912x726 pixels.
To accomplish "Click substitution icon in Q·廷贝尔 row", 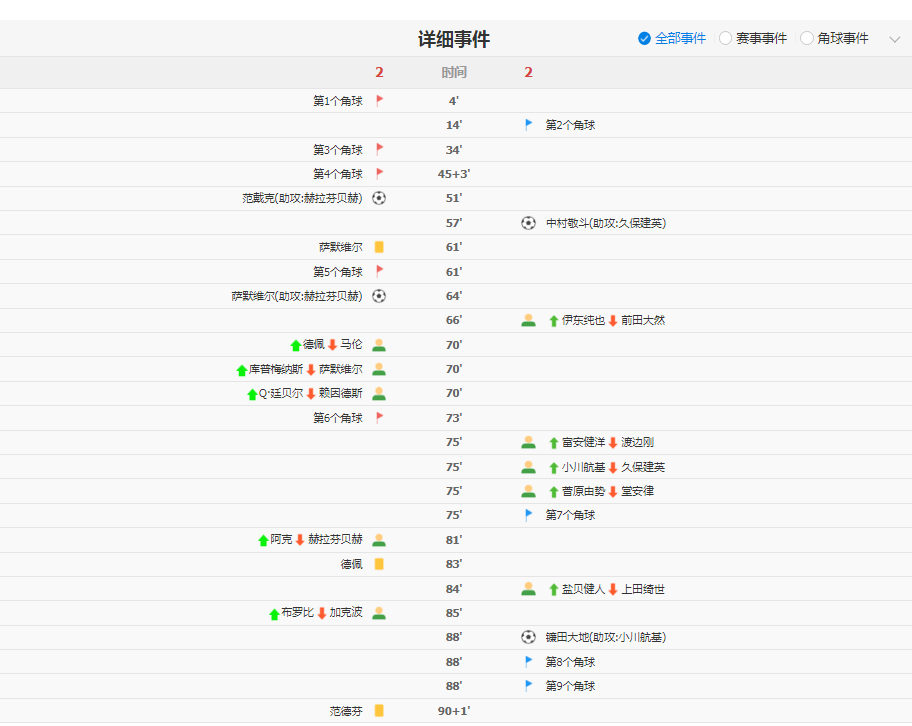I will click(x=379, y=393).
